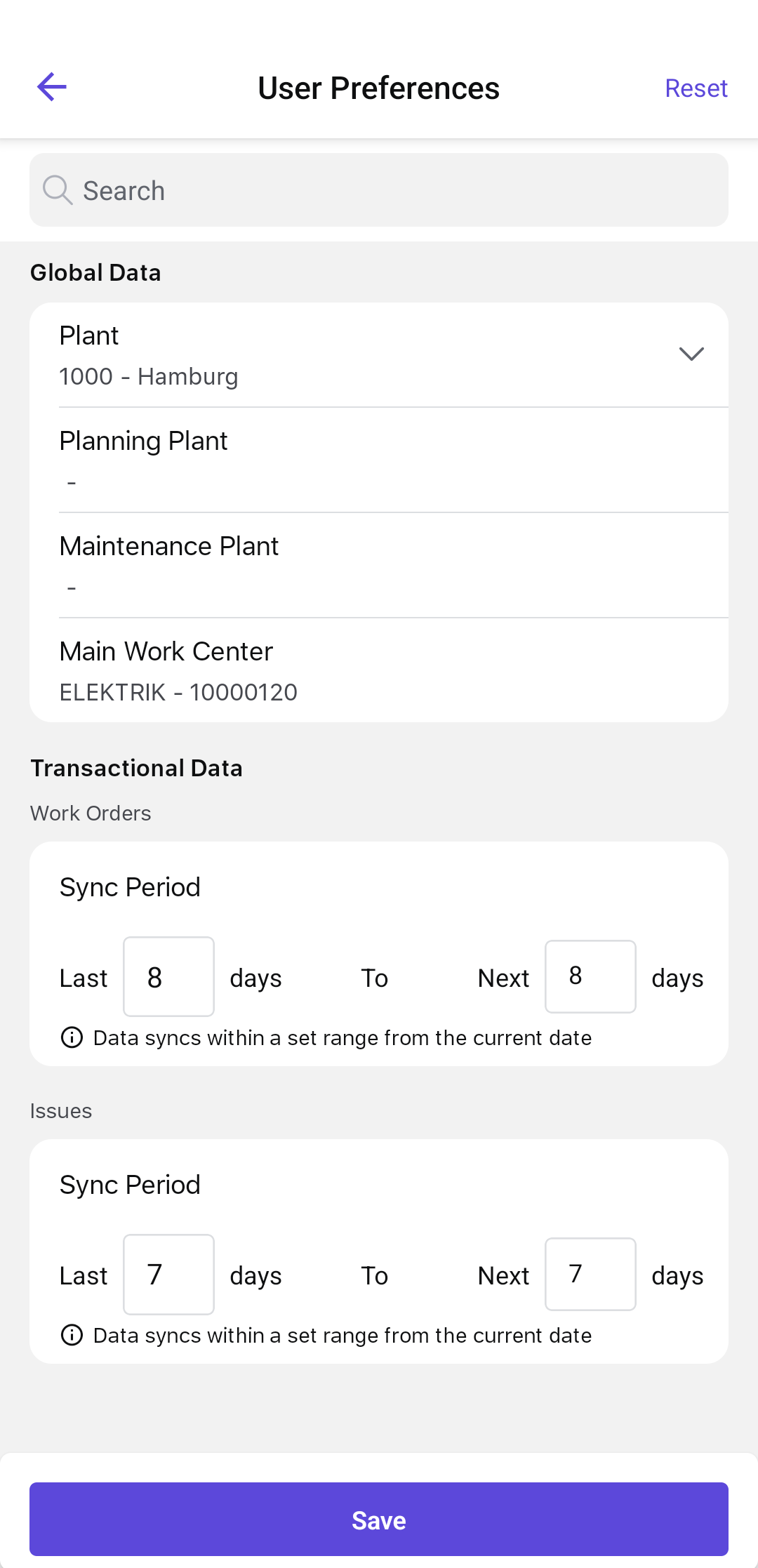Tap the Issues sync info icon
The height and width of the screenshot is (1568, 758).
[72, 1335]
